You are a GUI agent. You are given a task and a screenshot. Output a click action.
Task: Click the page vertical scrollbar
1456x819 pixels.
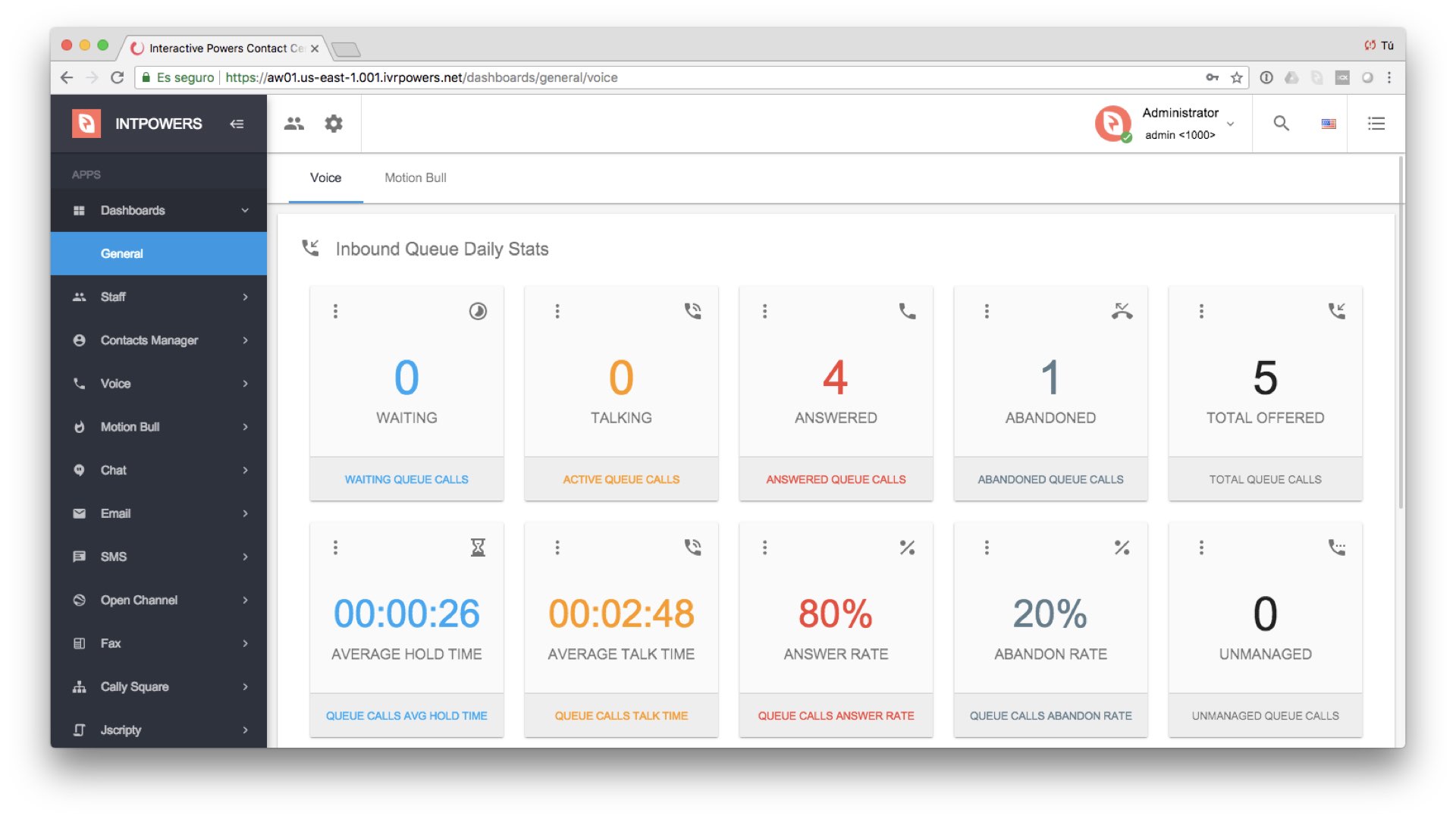(x=1401, y=334)
